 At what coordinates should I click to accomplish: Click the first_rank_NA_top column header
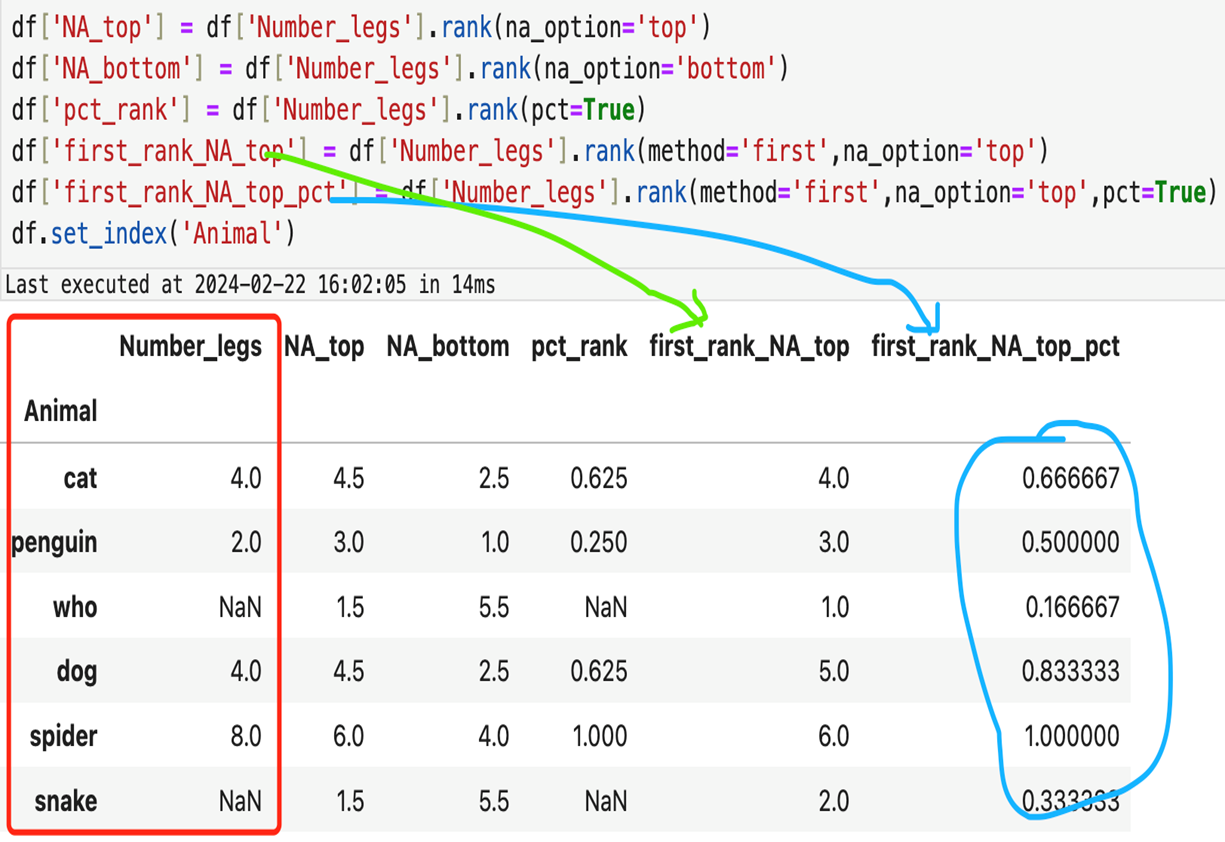(x=750, y=347)
